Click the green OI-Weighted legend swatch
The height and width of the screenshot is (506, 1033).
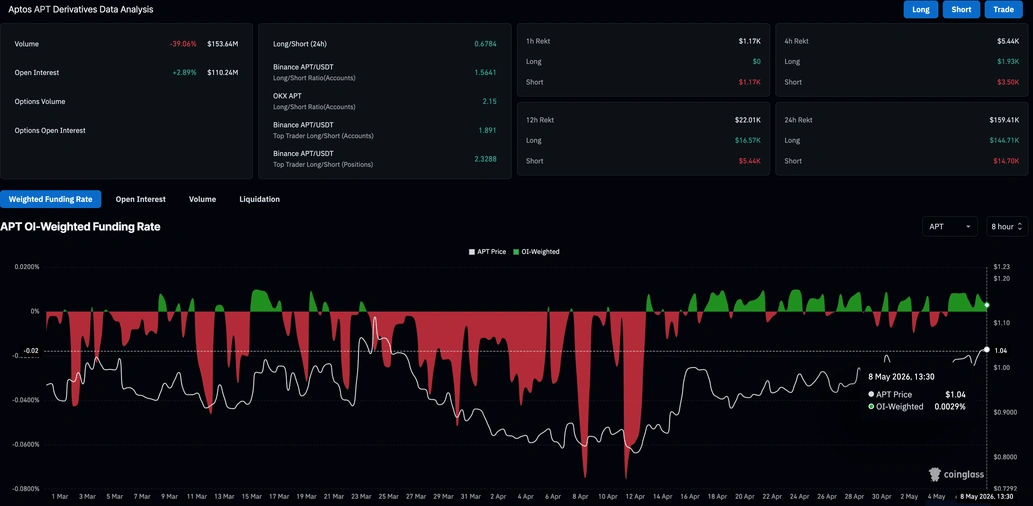point(516,252)
